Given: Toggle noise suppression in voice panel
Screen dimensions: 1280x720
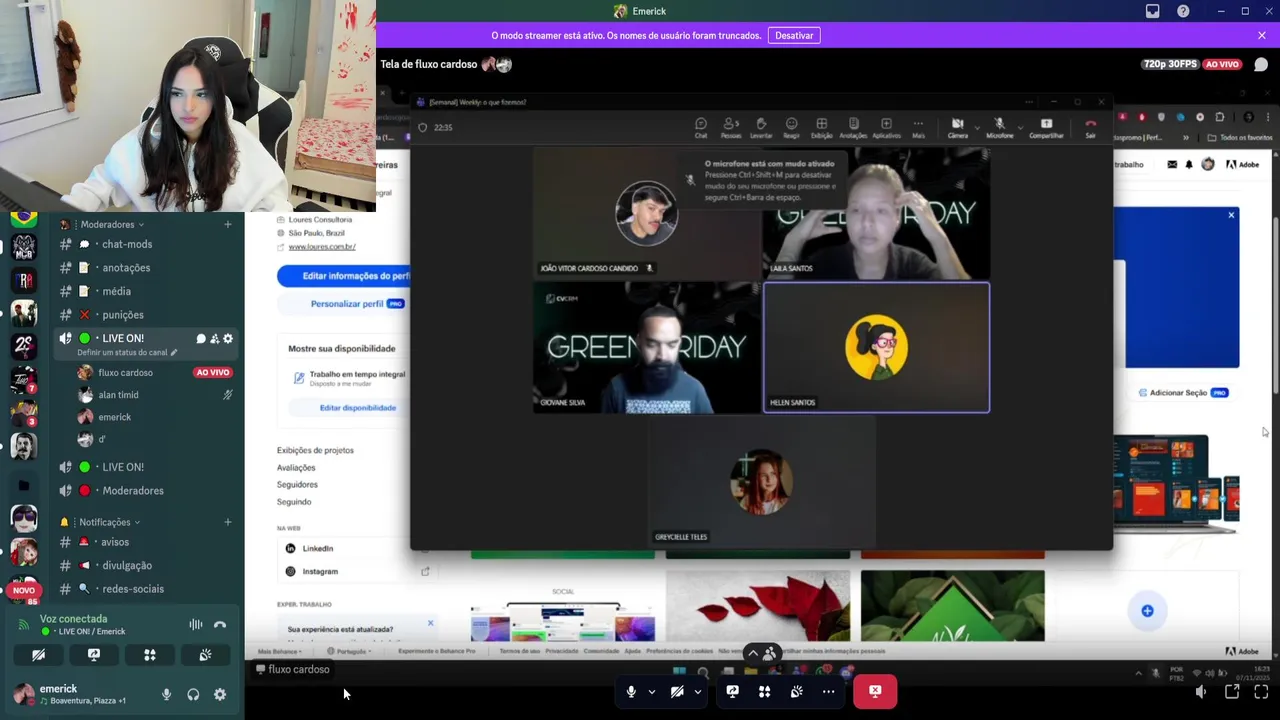Looking at the screenshot, I should pos(196,625).
